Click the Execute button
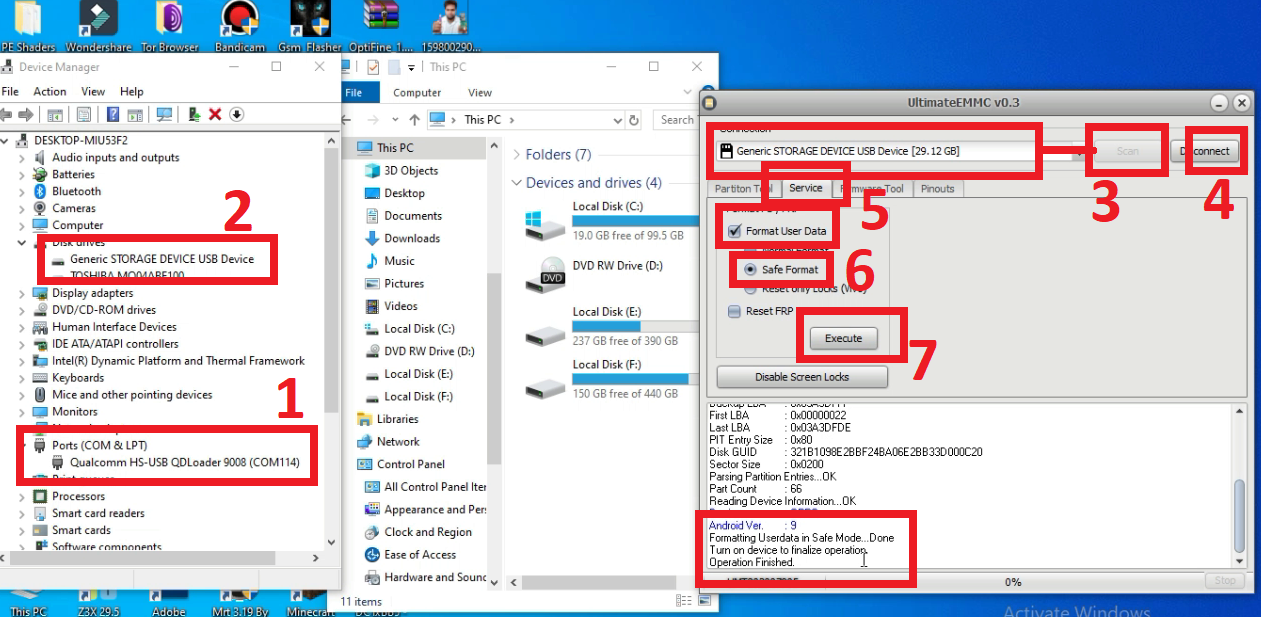Screen dimensions: 1261x617 (843, 338)
